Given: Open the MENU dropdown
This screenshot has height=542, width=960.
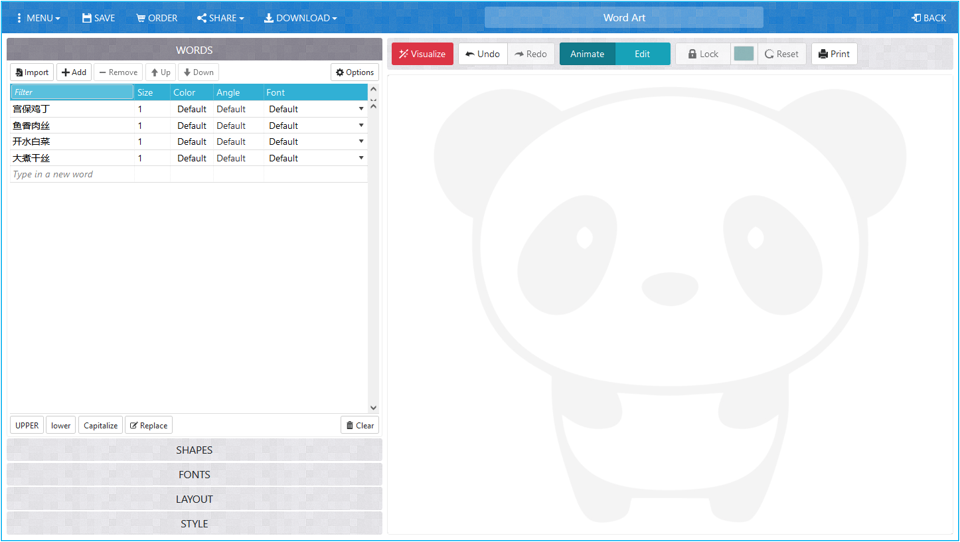Looking at the screenshot, I should [x=38, y=18].
